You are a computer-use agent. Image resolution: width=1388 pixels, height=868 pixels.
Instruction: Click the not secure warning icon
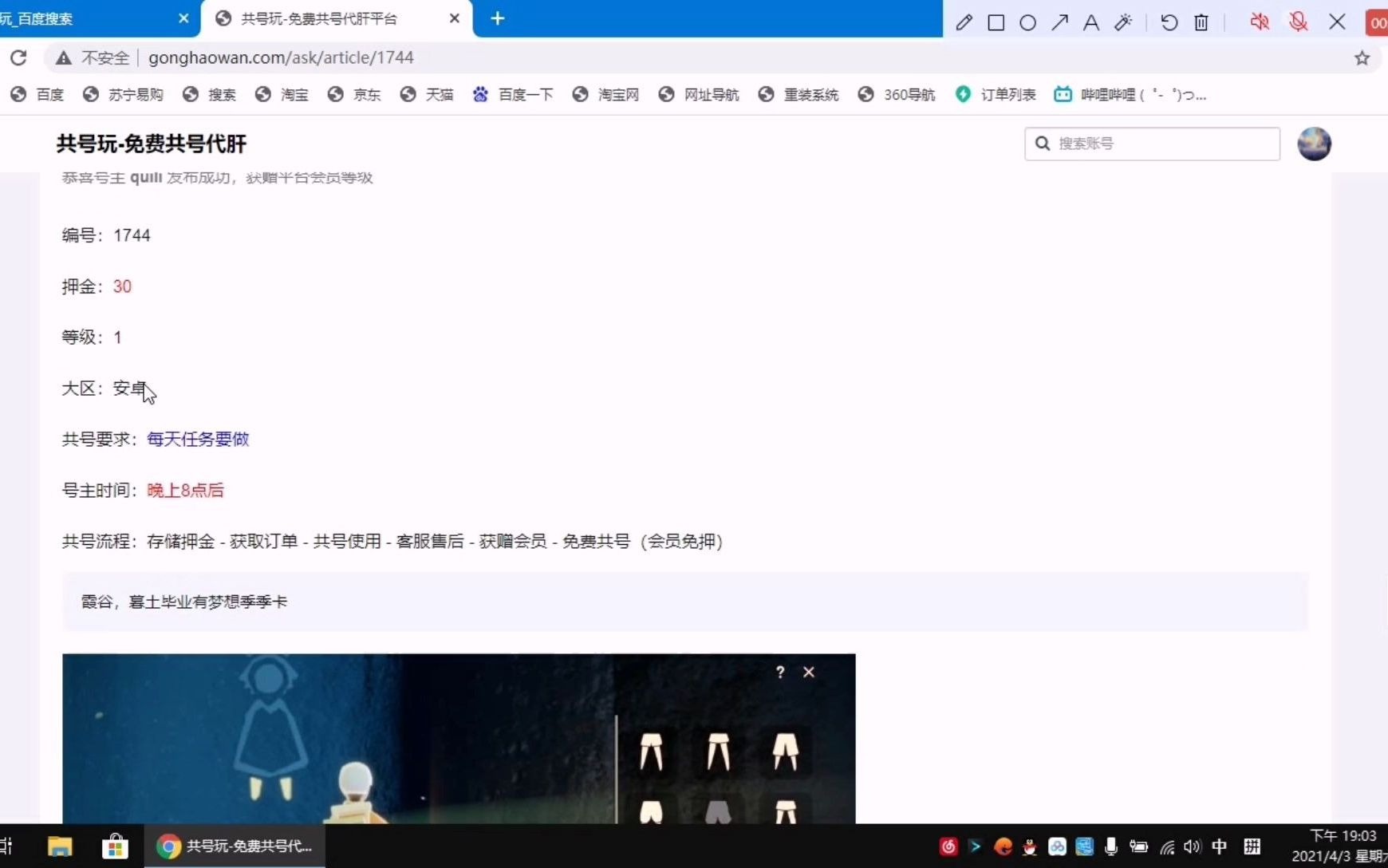pyautogui.click(x=64, y=57)
